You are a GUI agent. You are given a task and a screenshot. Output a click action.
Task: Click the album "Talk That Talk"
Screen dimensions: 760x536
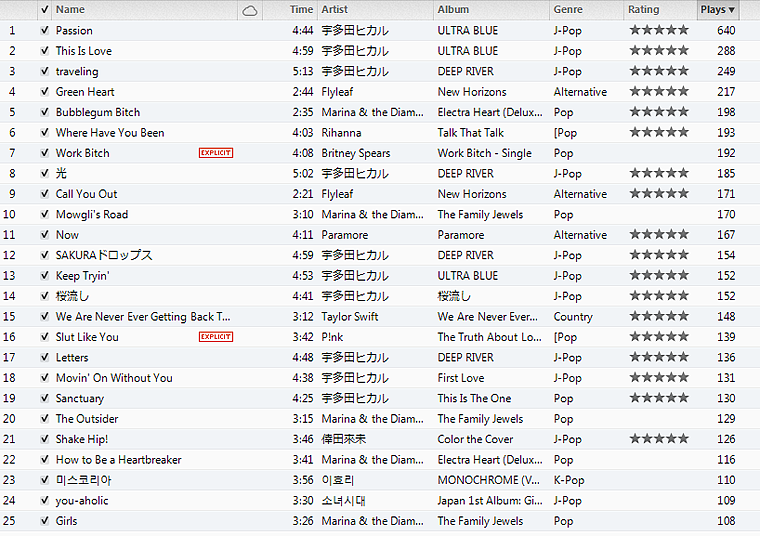click(471, 133)
